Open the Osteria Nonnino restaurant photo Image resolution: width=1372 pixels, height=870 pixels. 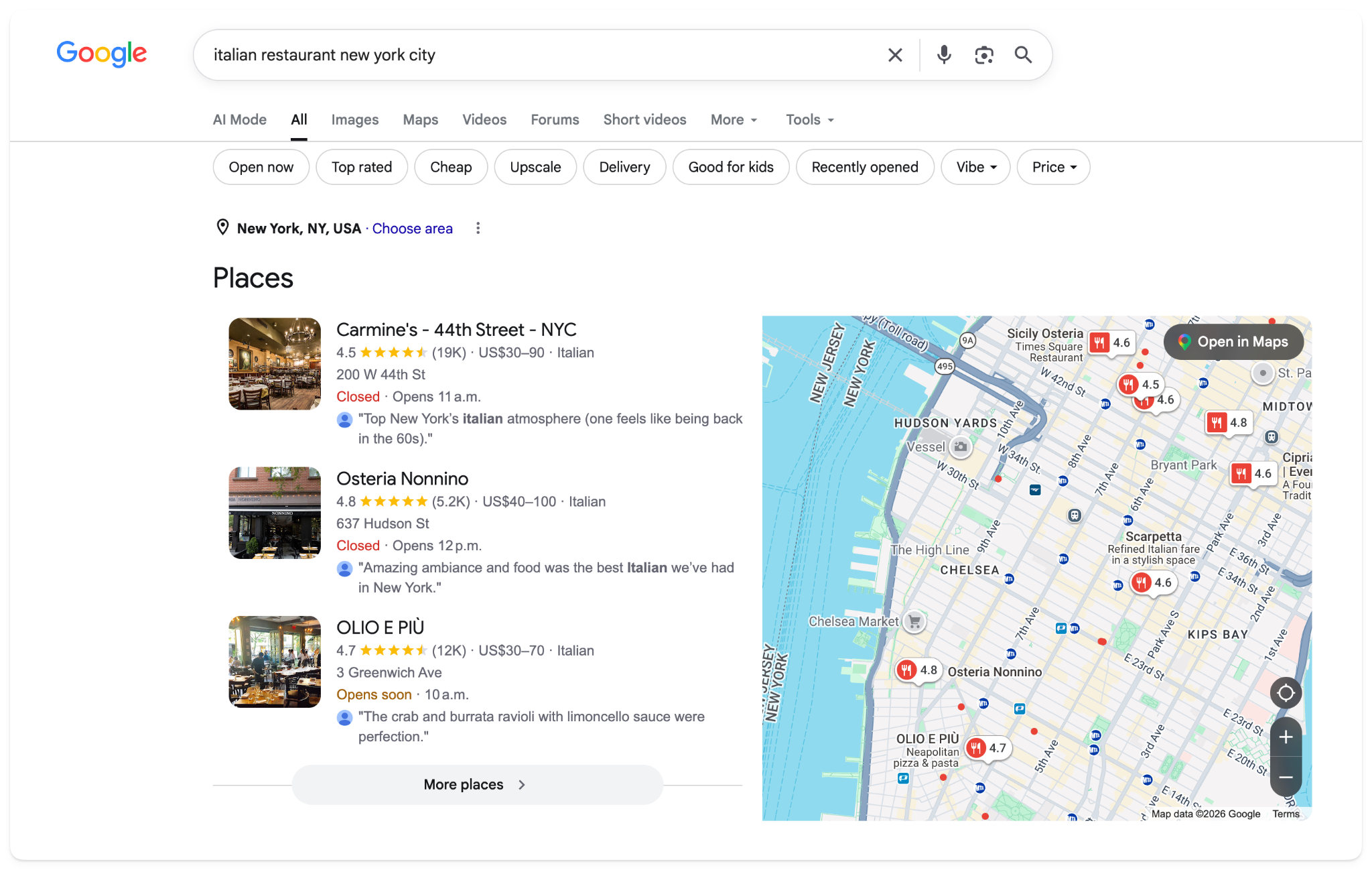pyautogui.click(x=275, y=513)
